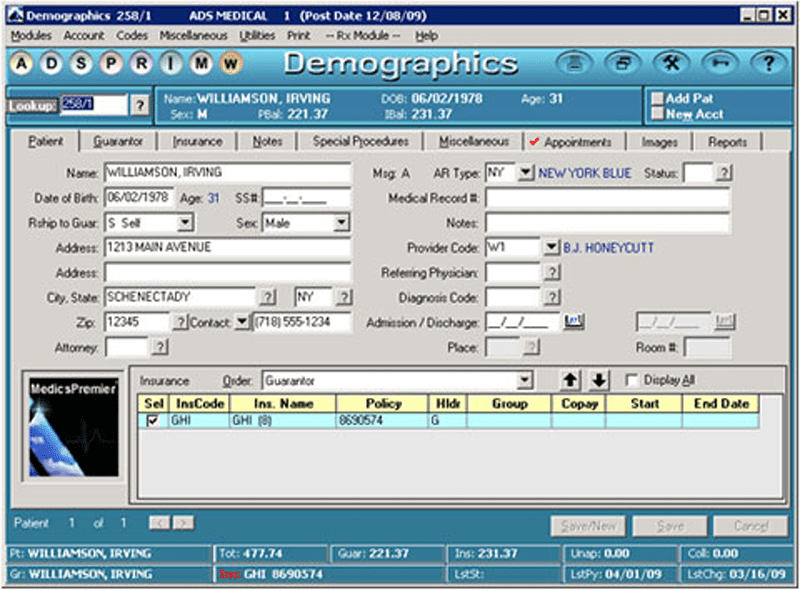Click the key icon in header

tap(717, 64)
